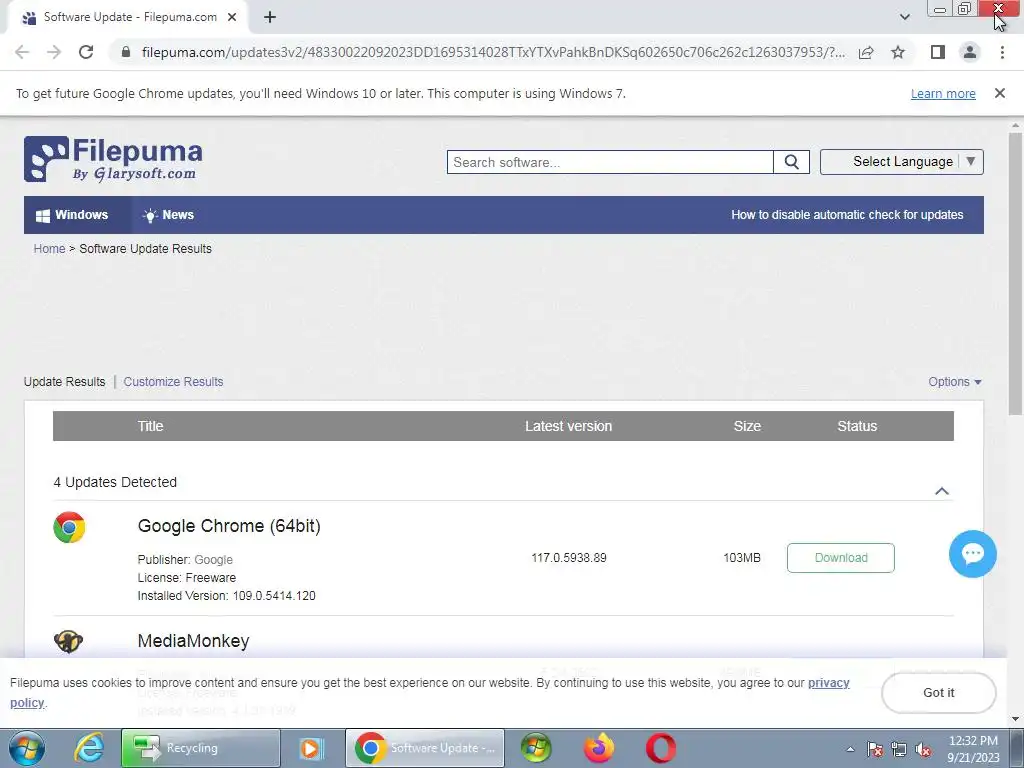Click the network tray icon
This screenshot has width=1024, height=768.
(899, 750)
